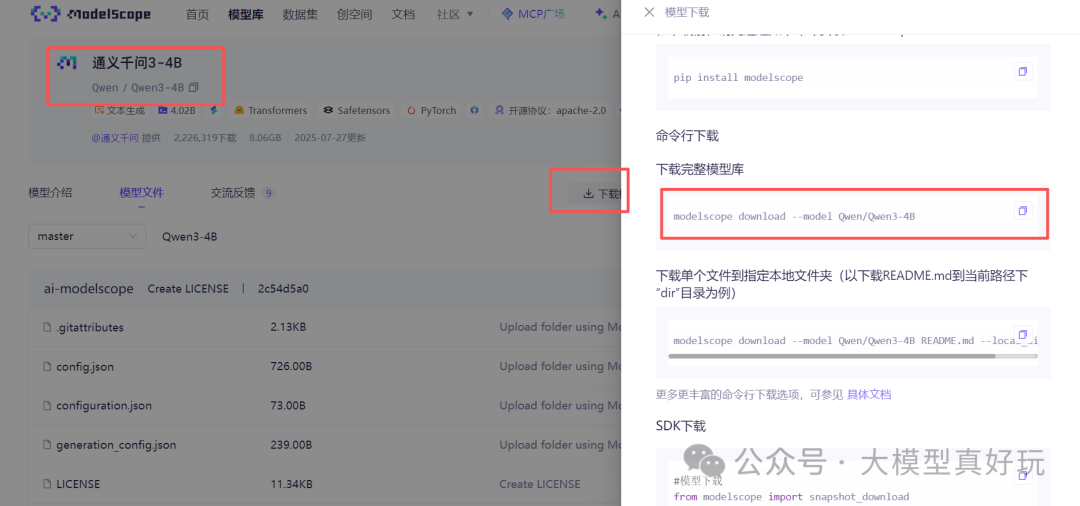Open the LICENSE file
Viewport: 1080px width, 506px height.
pyautogui.click(x=78, y=484)
